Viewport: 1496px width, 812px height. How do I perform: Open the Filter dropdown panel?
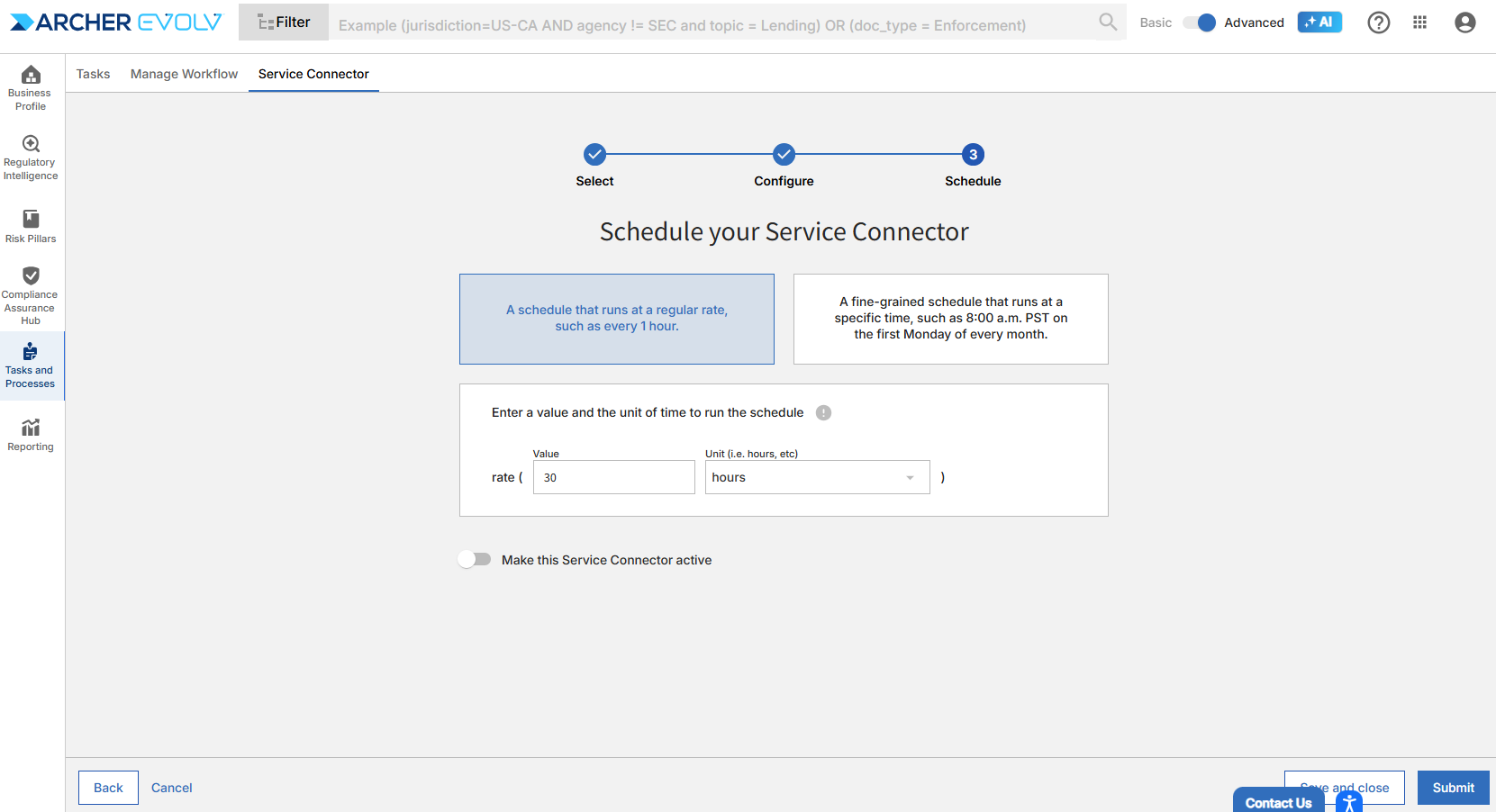pos(284,23)
